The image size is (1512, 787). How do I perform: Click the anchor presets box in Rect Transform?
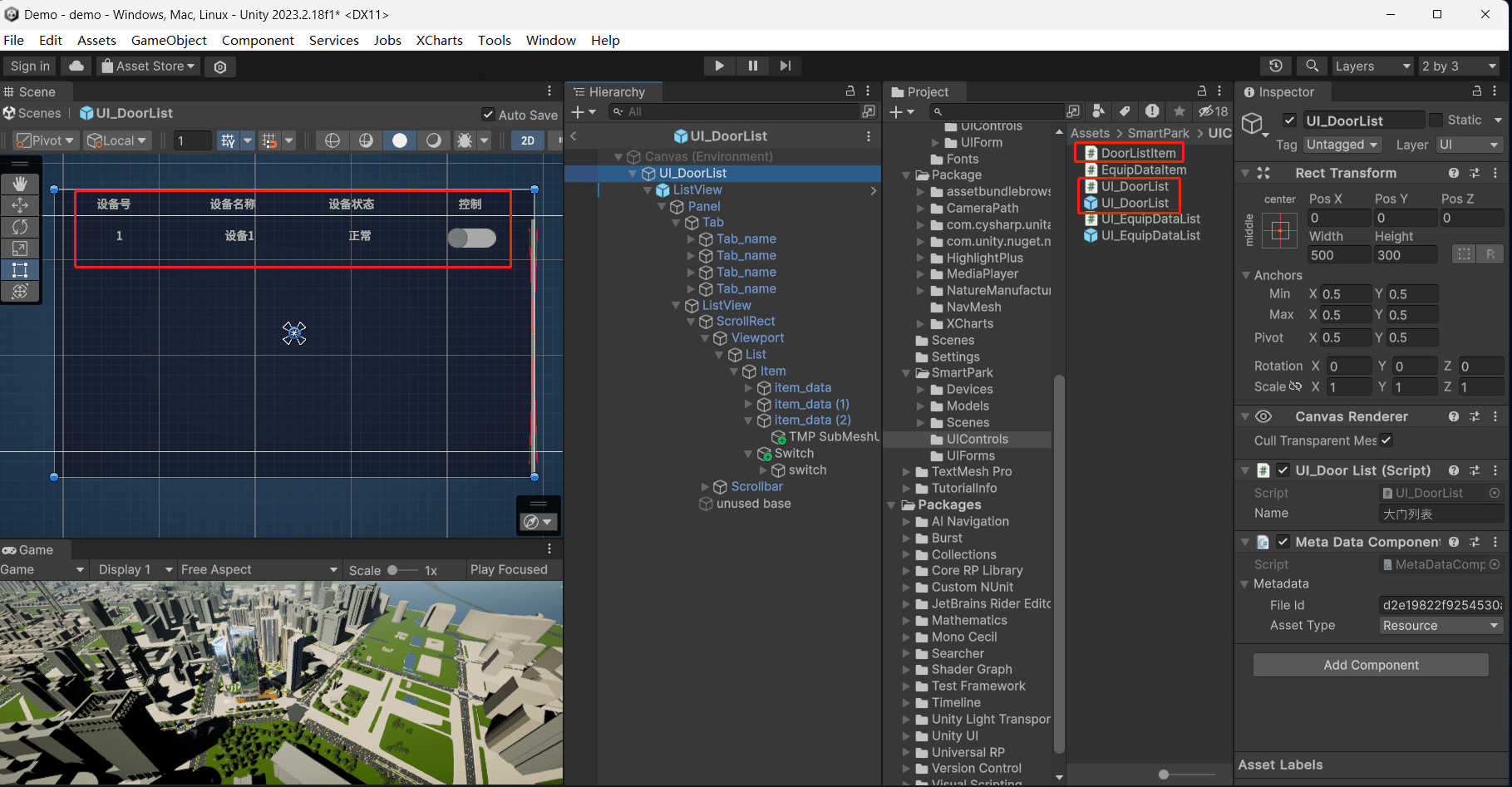pos(1279,231)
